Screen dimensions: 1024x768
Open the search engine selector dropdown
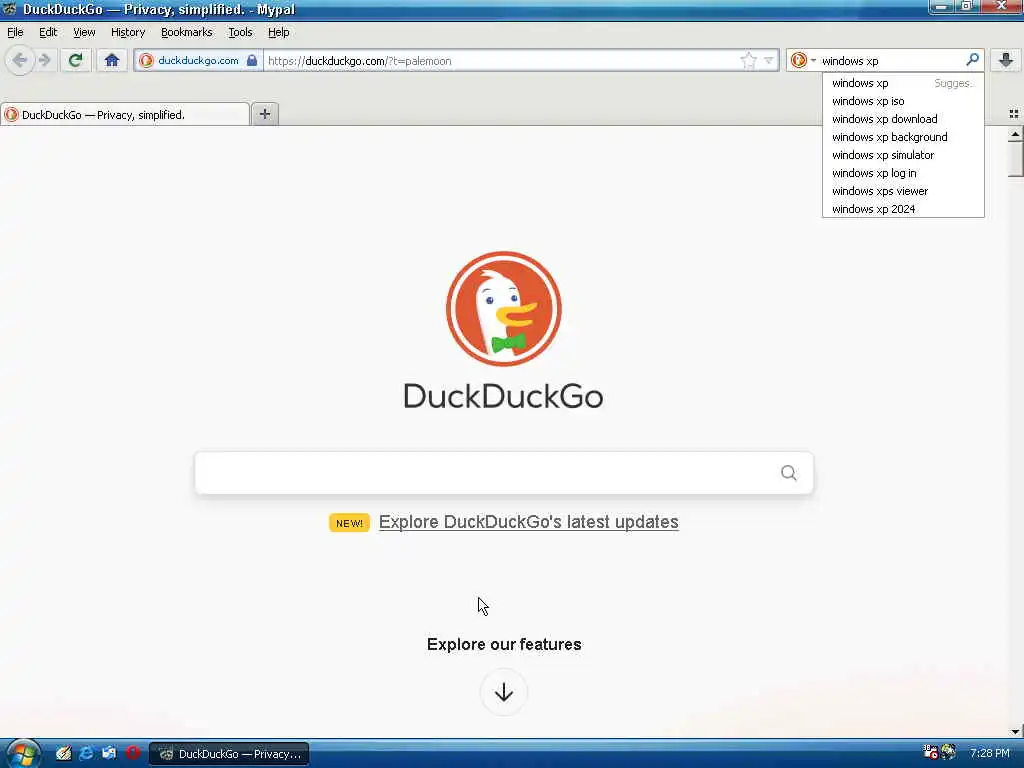pyautogui.click(x=803, y=61)
